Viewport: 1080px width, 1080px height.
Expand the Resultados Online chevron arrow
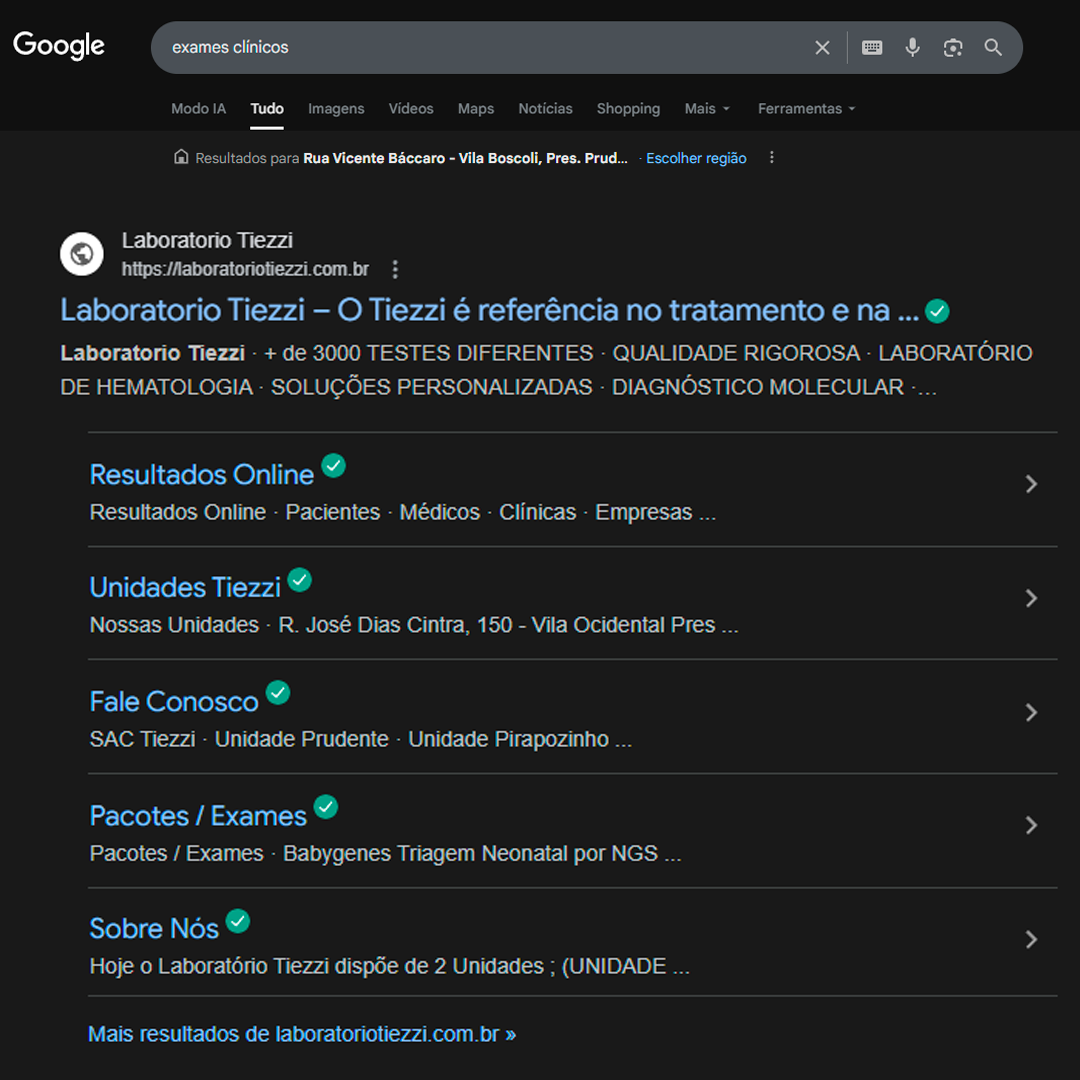coord(1031,485)
